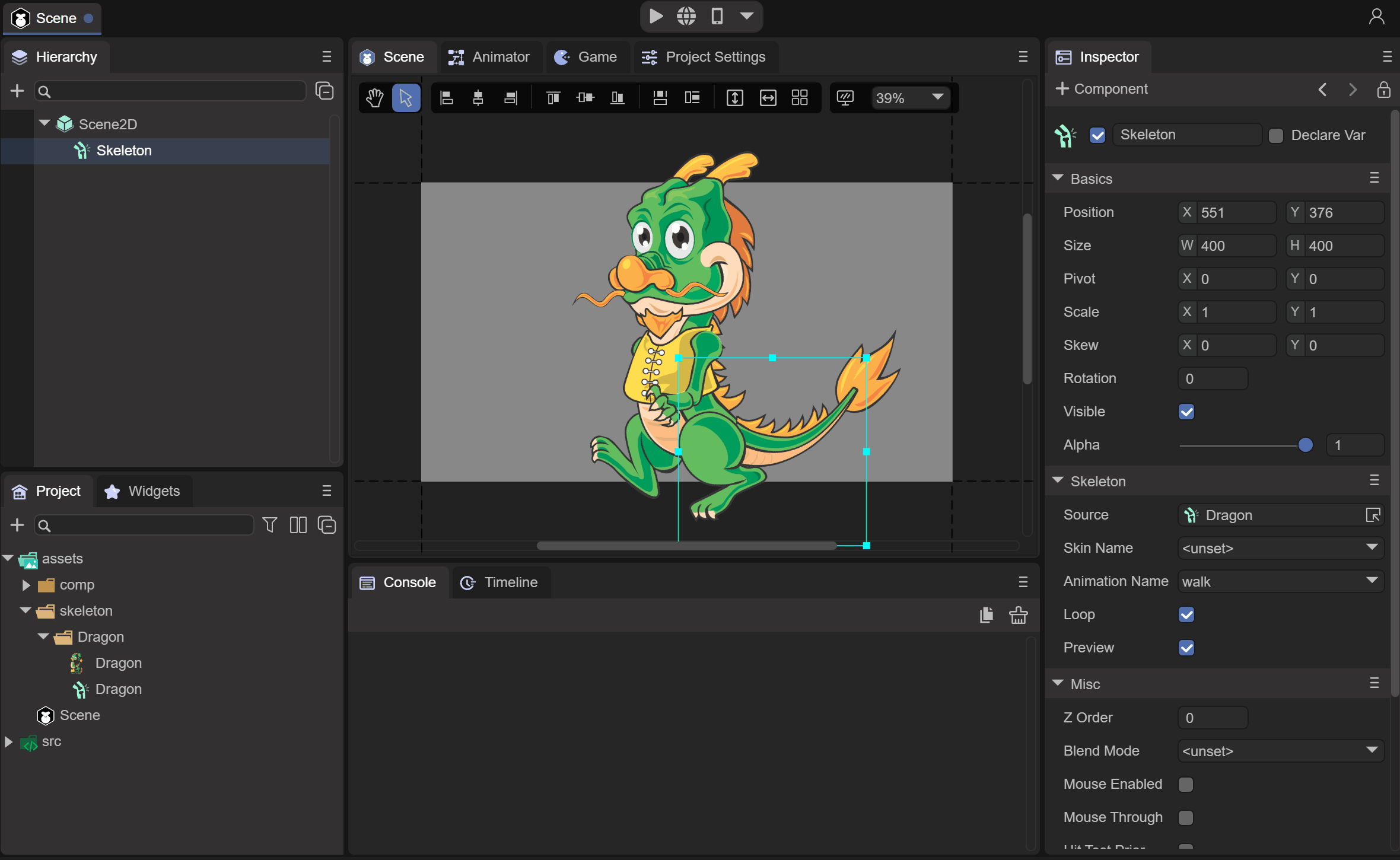Click the add Component button
The image size is (1400, 860).
(x=1102, y=89)
